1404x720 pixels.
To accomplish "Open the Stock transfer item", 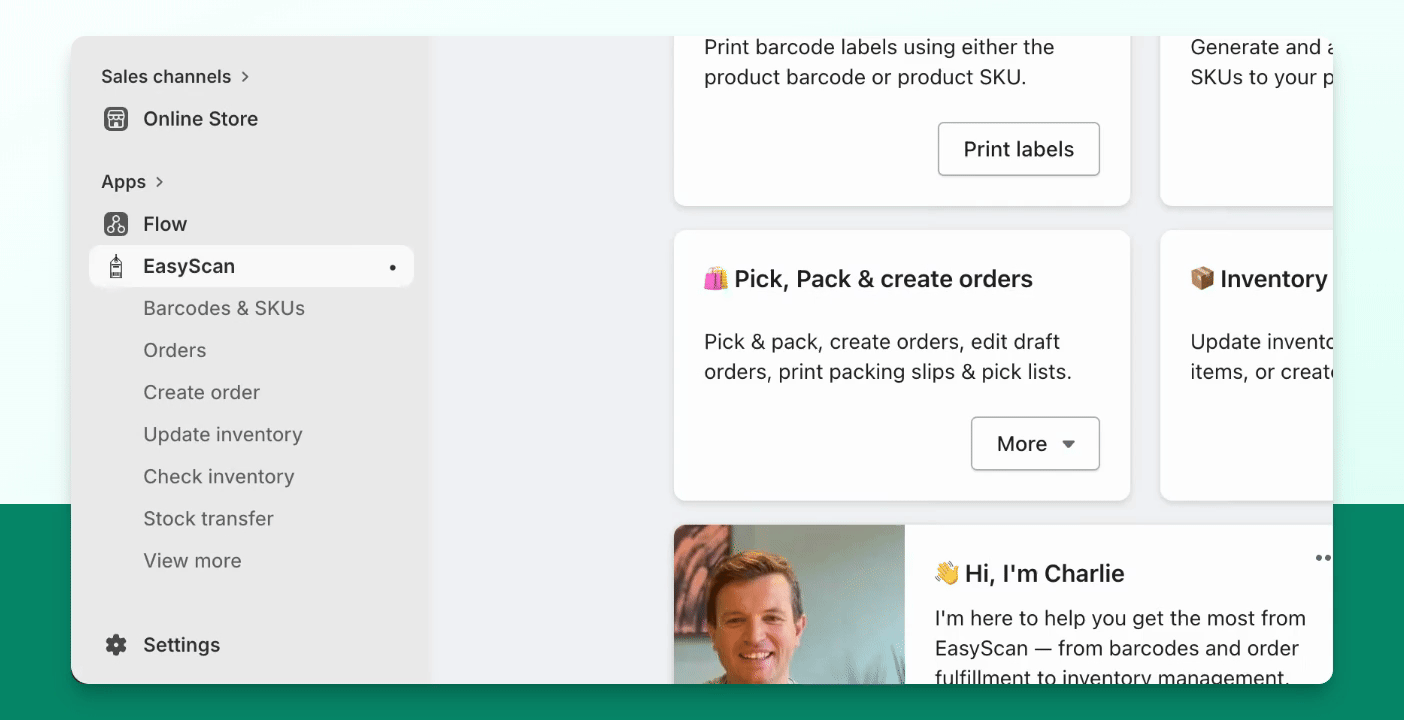I will point(209,518).
